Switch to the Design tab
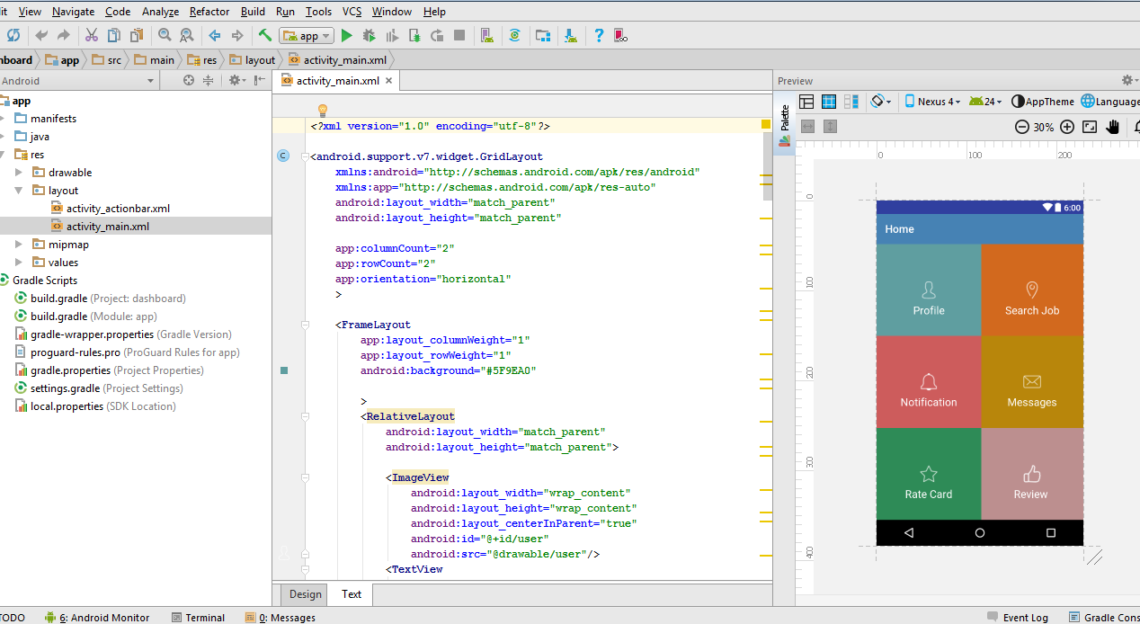This screenshot has height=624, width=1140. coord(305,594)
